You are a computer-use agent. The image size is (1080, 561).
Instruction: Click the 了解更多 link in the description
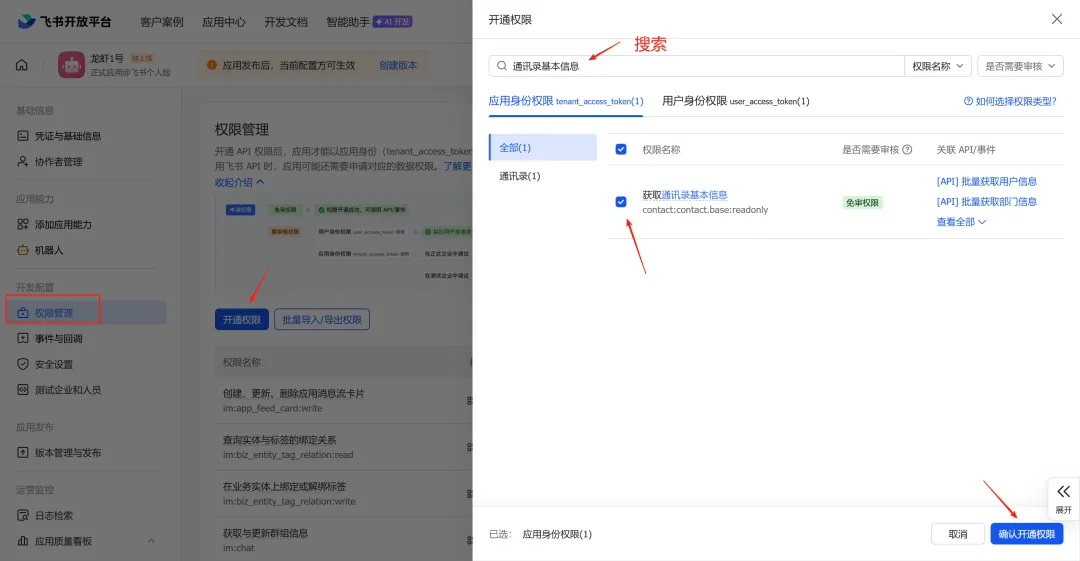[458, 166]
